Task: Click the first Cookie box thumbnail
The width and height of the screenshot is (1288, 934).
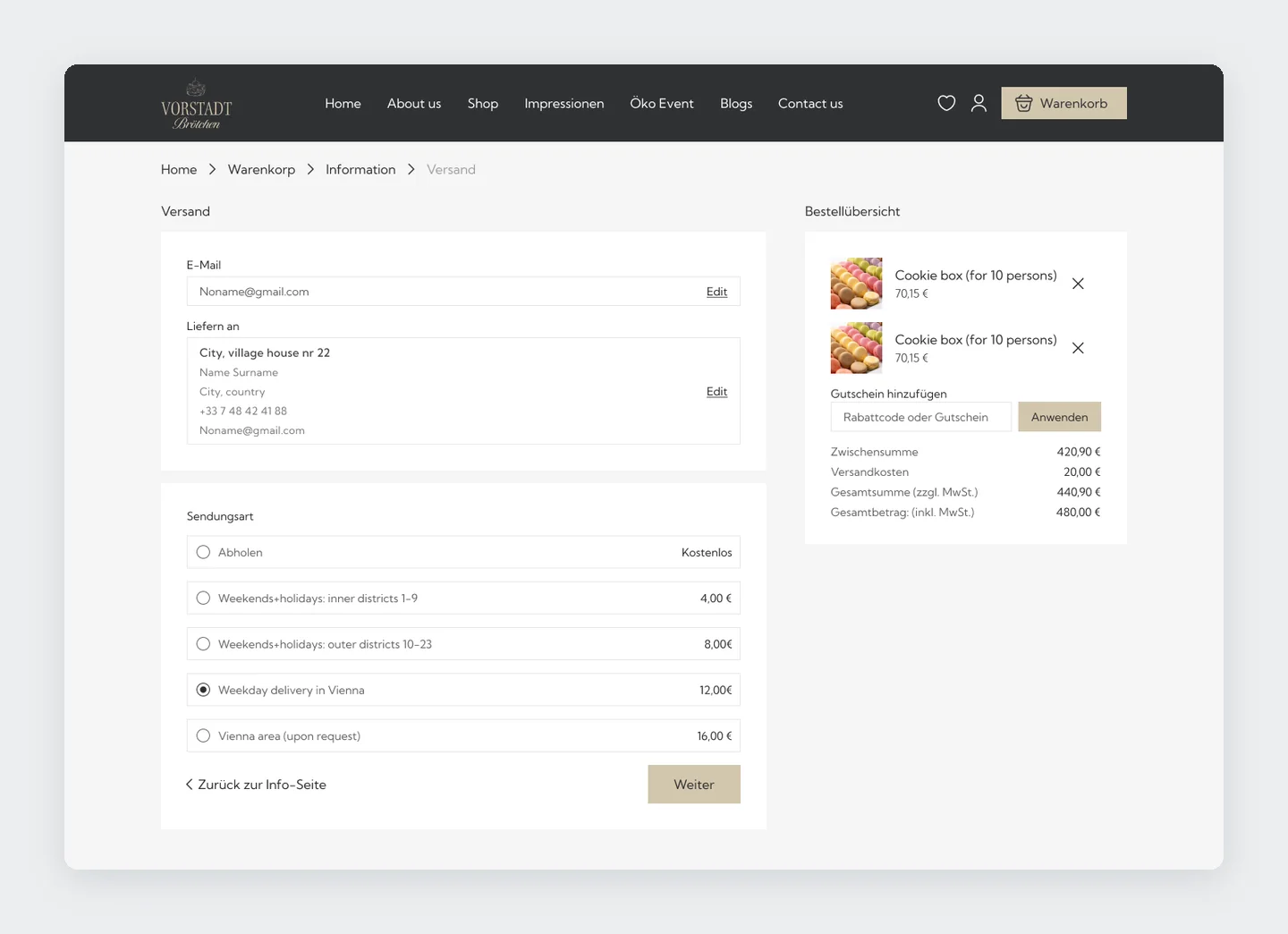Action: pyautogui.click(x=856, y=284)
